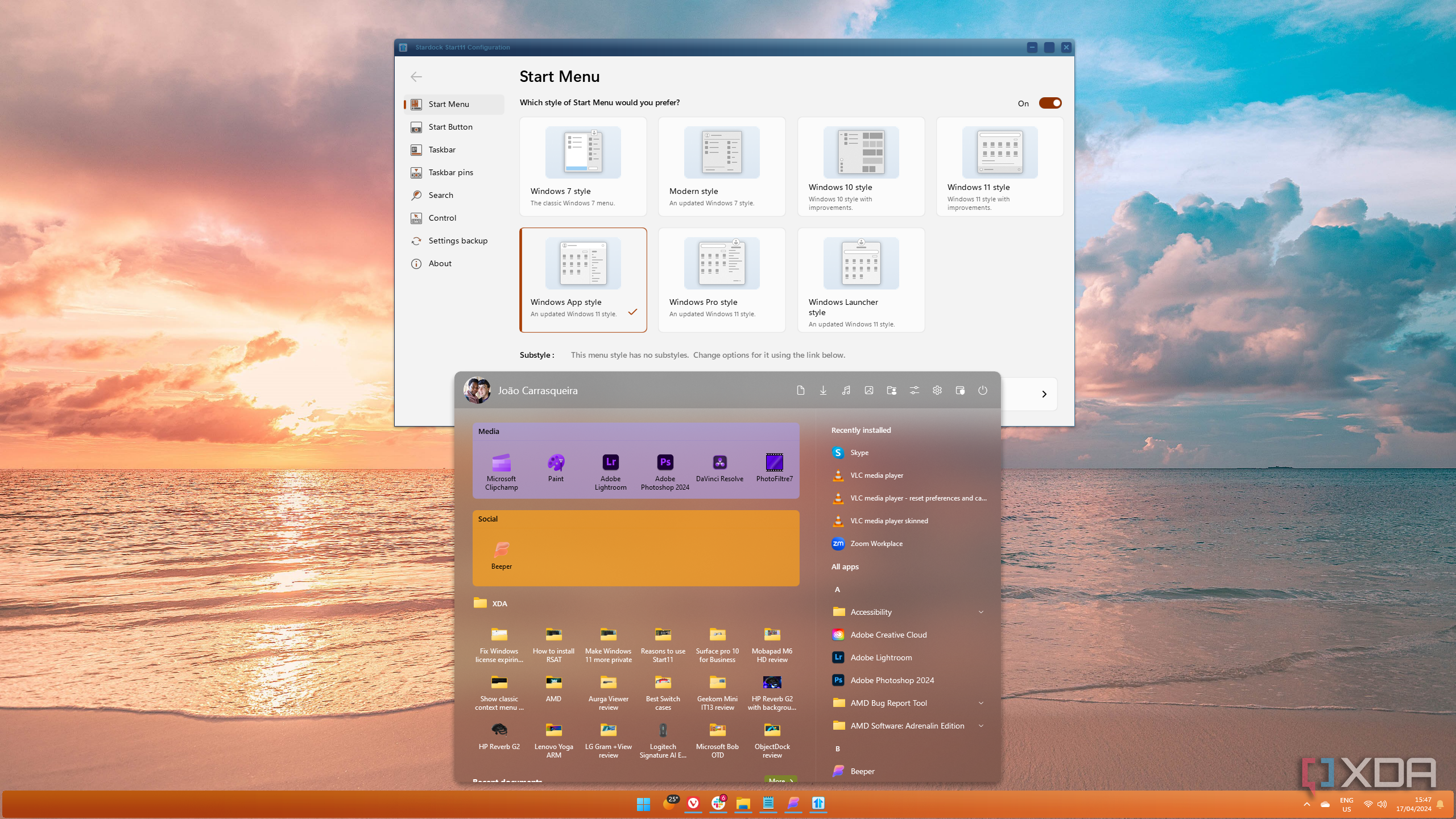Expand the Accessibility folder in All apps
This screenshot has width=1456, height=819.
(981, 612)
